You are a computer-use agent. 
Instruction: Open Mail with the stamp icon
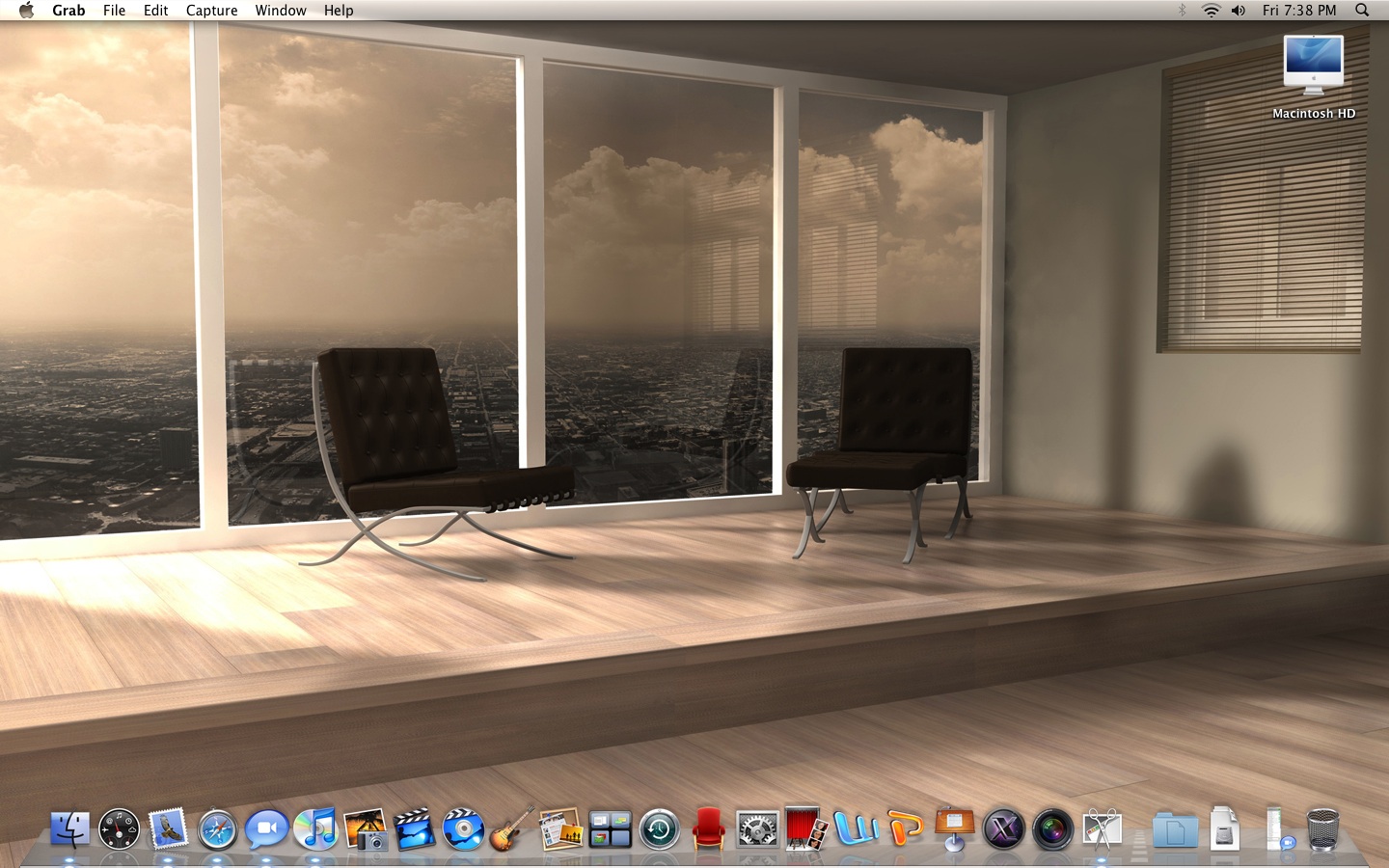tap(168, 828)
